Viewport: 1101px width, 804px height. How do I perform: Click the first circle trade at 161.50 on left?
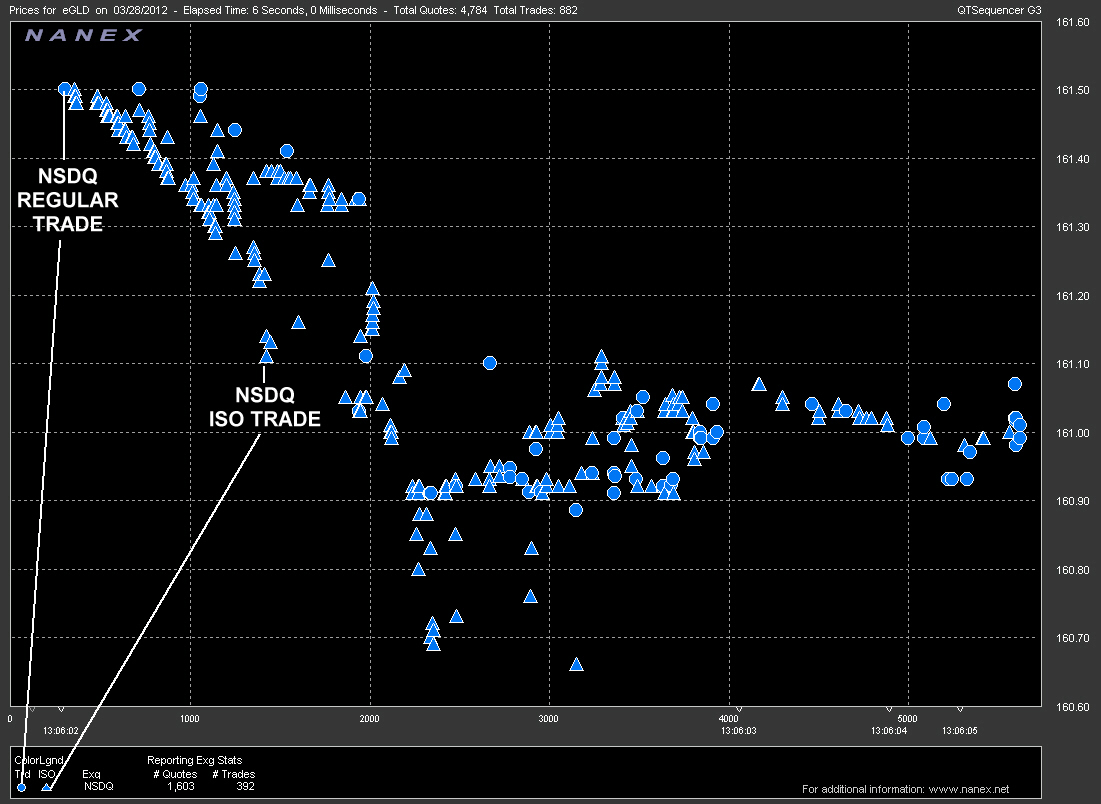click(64, 88)
